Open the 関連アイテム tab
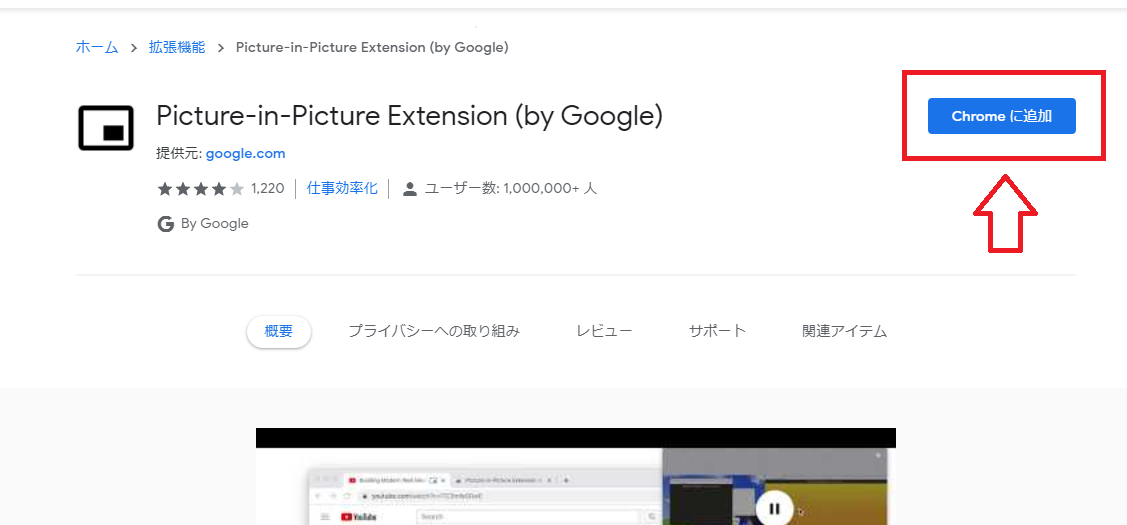The height and width of the screenshot is (525, 1127). (845, 332)
